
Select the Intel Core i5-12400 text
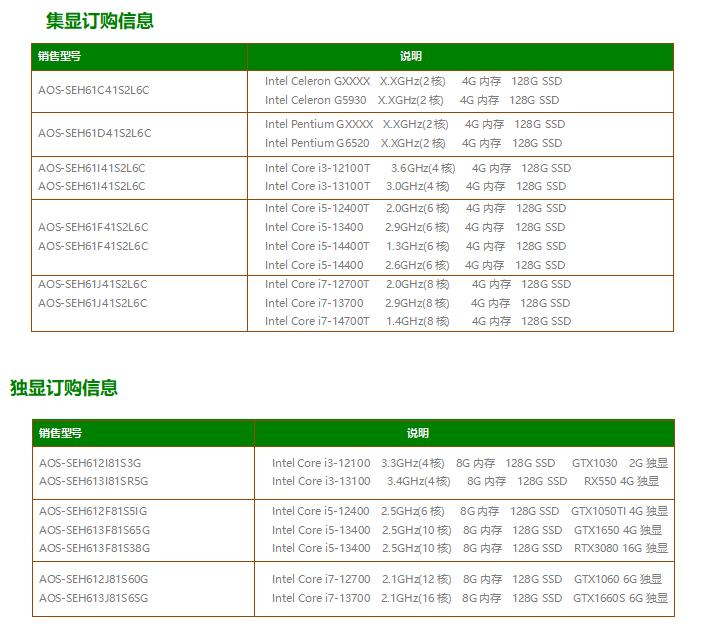[321, 511]
